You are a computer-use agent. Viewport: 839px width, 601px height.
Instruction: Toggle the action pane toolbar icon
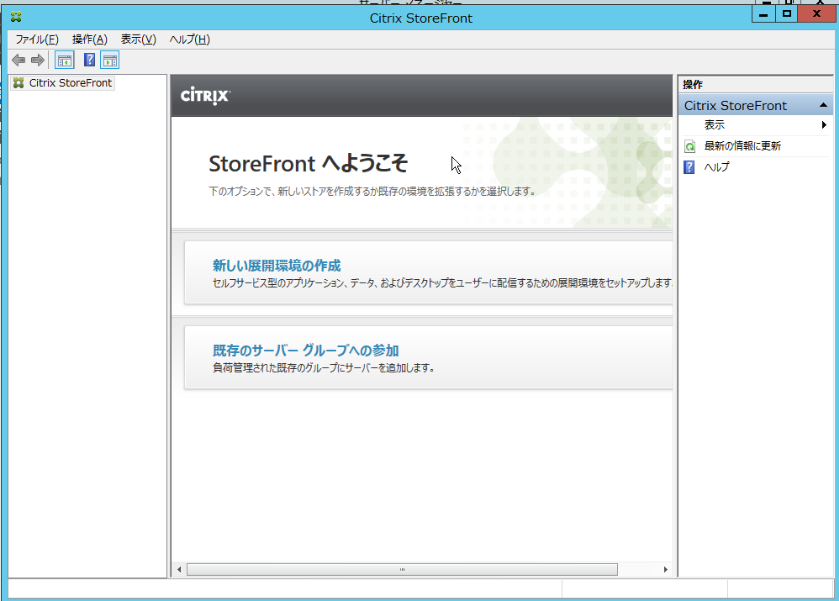[x=110, y=60]
